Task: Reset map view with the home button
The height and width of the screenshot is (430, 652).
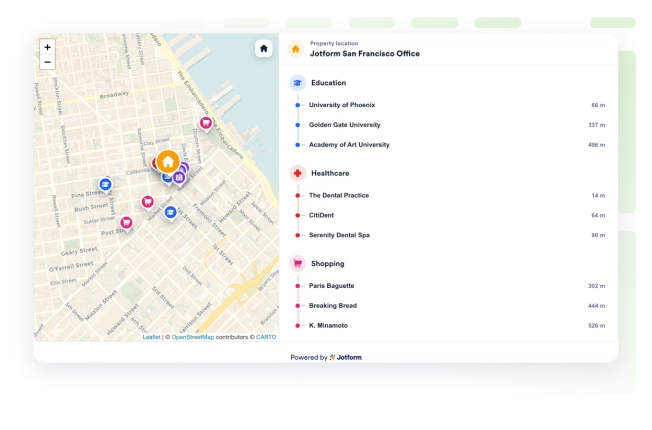Action: point(264,49)
